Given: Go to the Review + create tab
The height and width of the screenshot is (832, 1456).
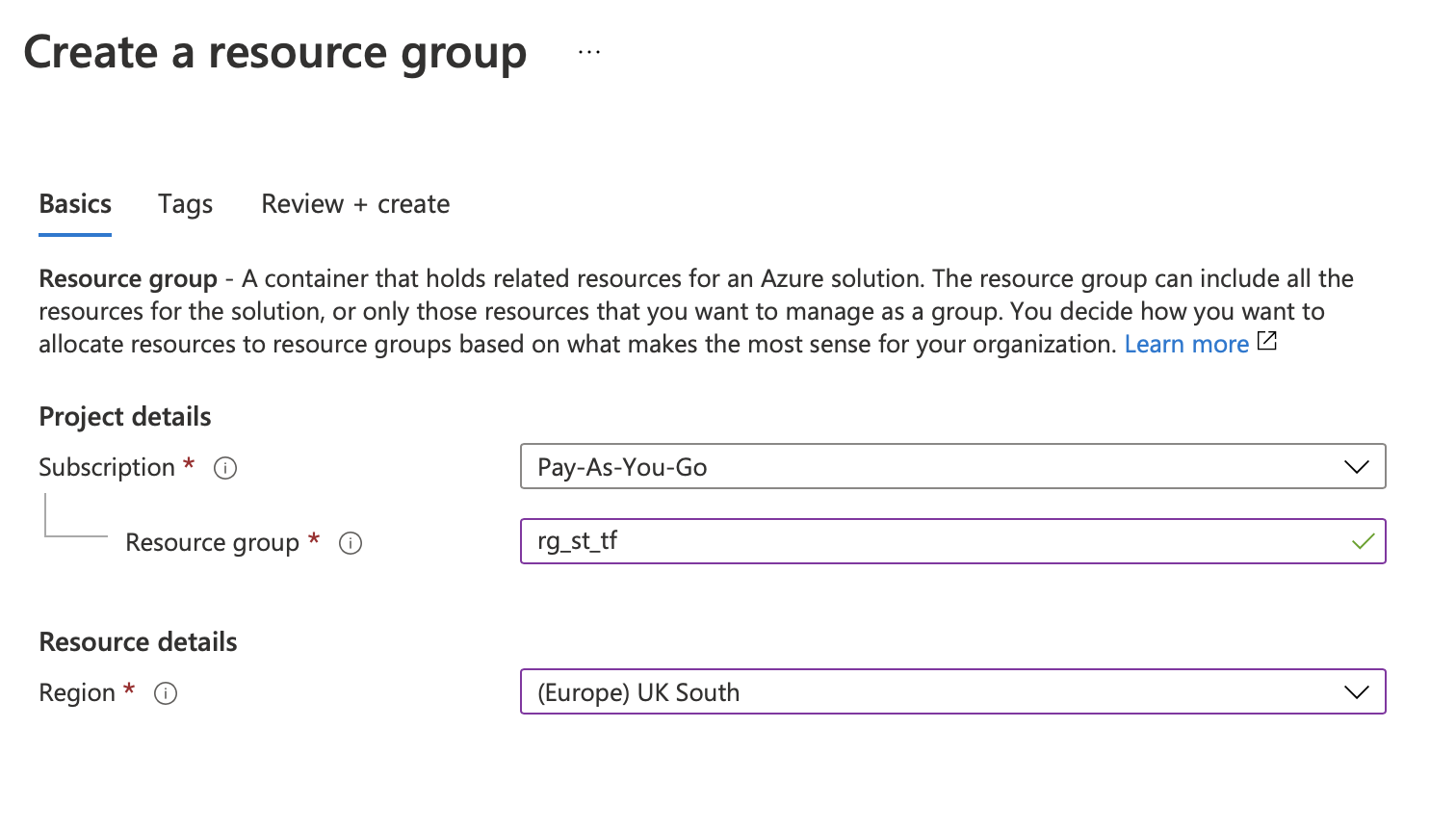Looking at the screenshot, I should [x=355, y=205].
